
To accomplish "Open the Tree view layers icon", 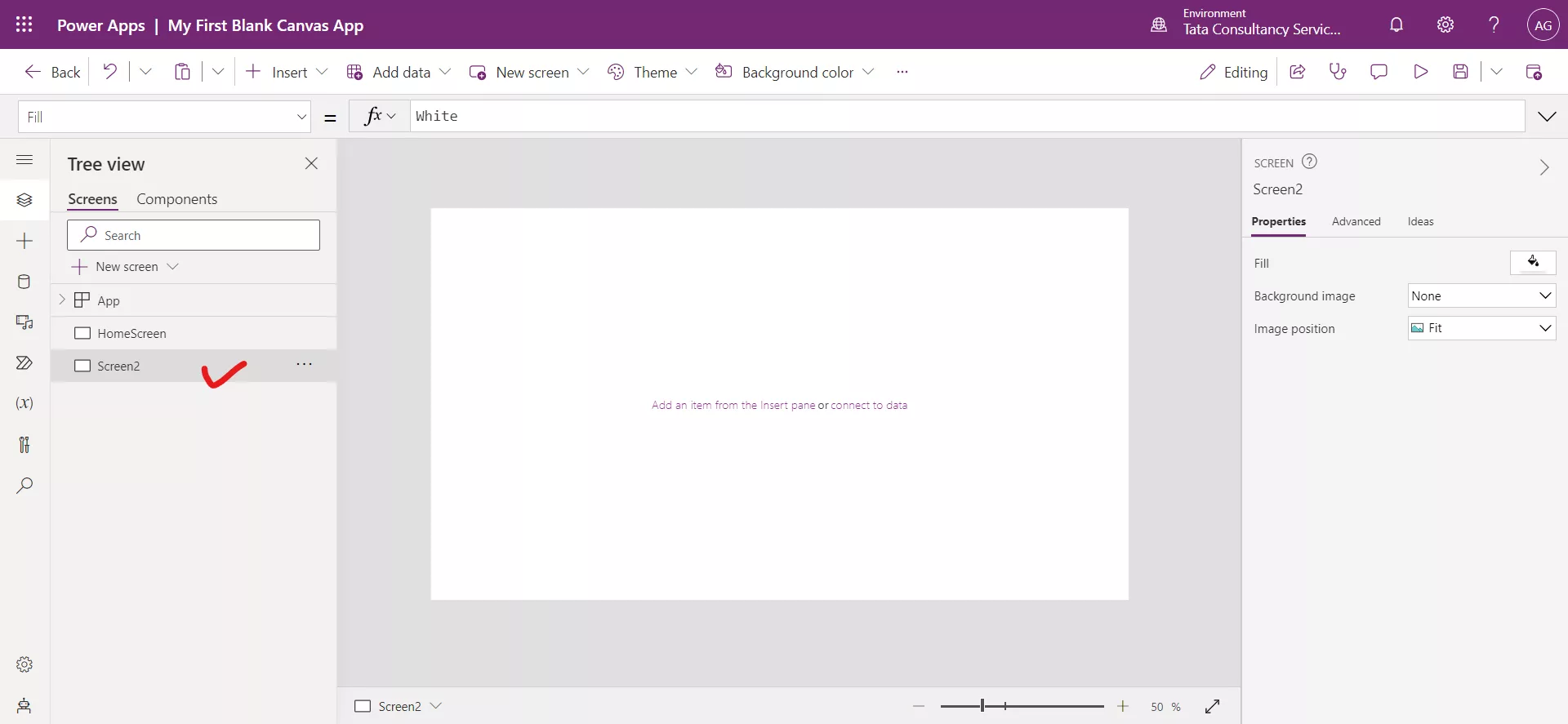I will 24,200.
